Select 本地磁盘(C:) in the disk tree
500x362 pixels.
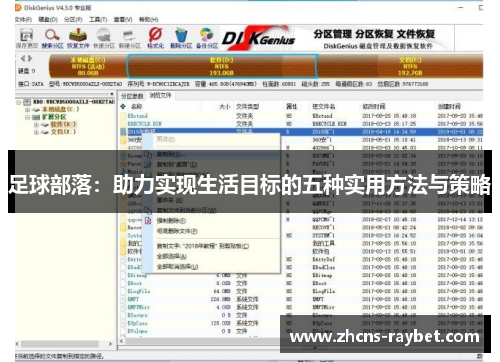60,109
